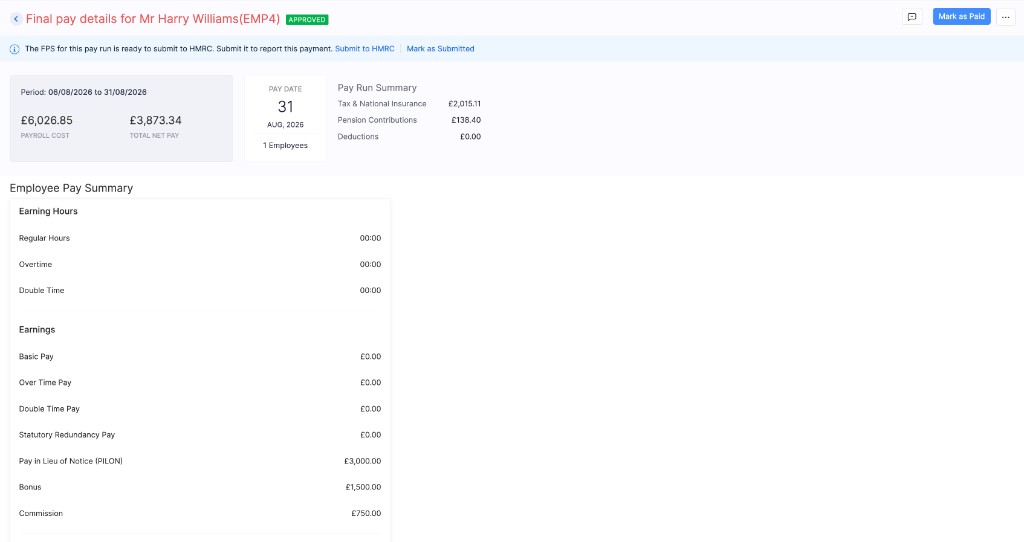Click the Submit to HMRC link
The width and height of the screenshot is (1024, 542).
pos(364,49)
